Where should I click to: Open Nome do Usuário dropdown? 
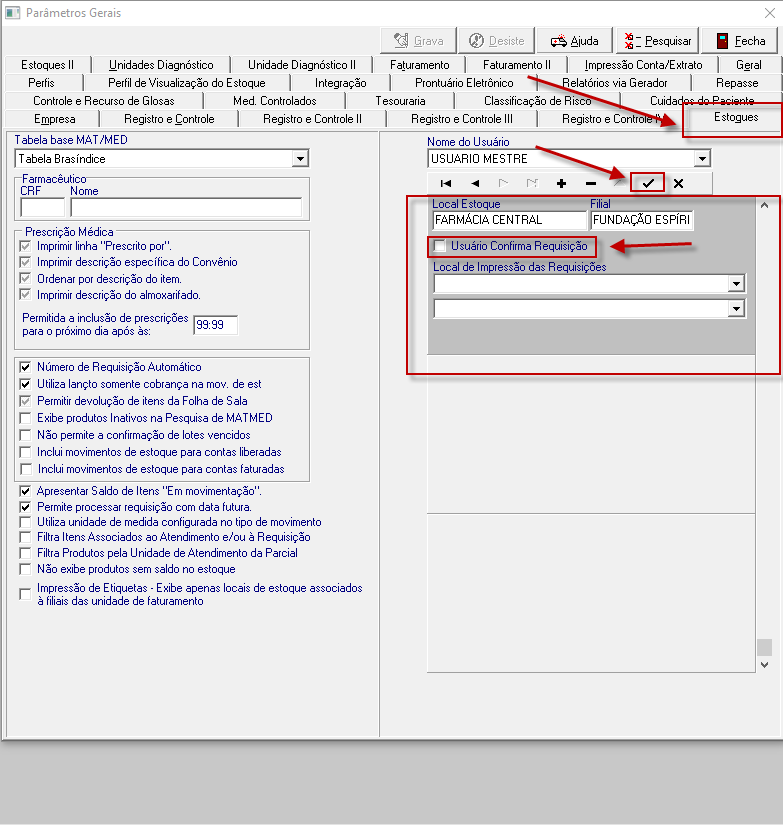[x=702, y=159]
